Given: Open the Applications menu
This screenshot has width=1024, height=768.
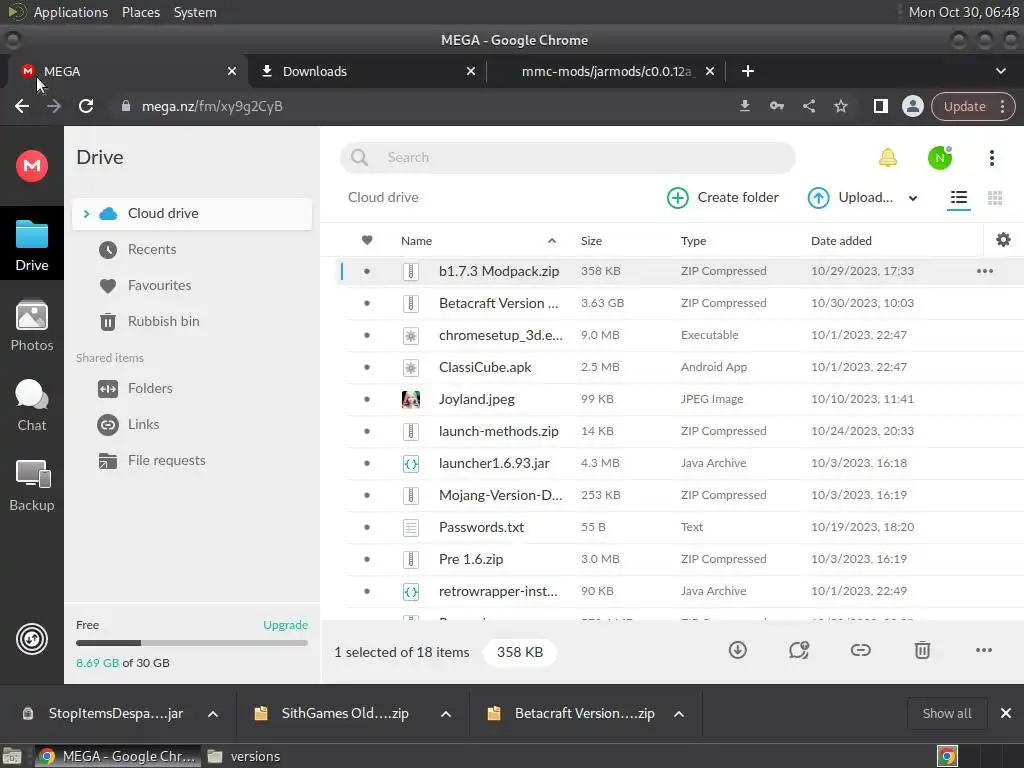Looking at the screenshot, I should pyautogui.click(x=71, y=12).
